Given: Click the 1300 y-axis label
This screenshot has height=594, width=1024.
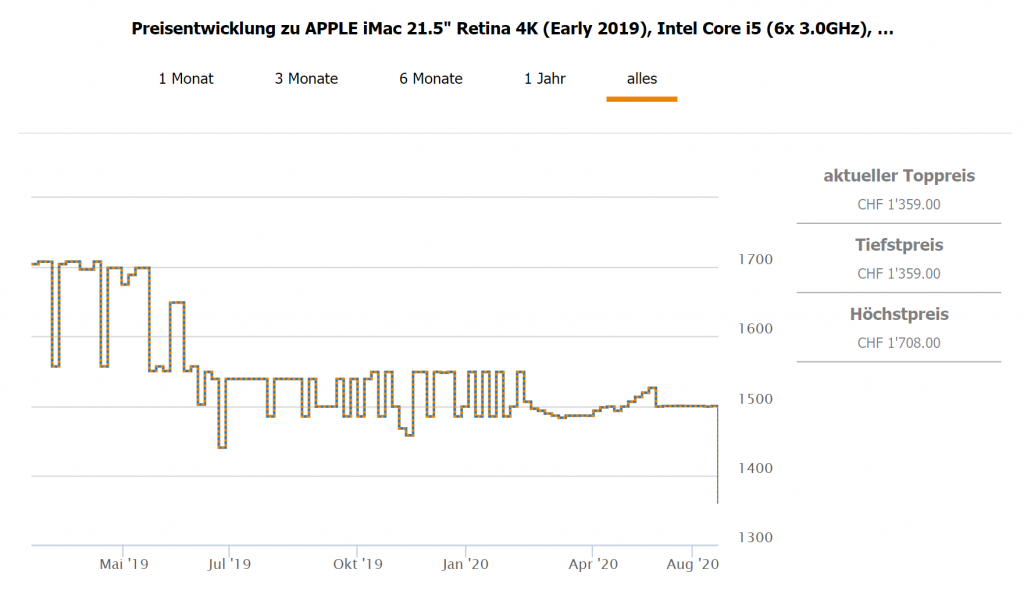Looking at the screenshot, I should click(x=757, y=538).
